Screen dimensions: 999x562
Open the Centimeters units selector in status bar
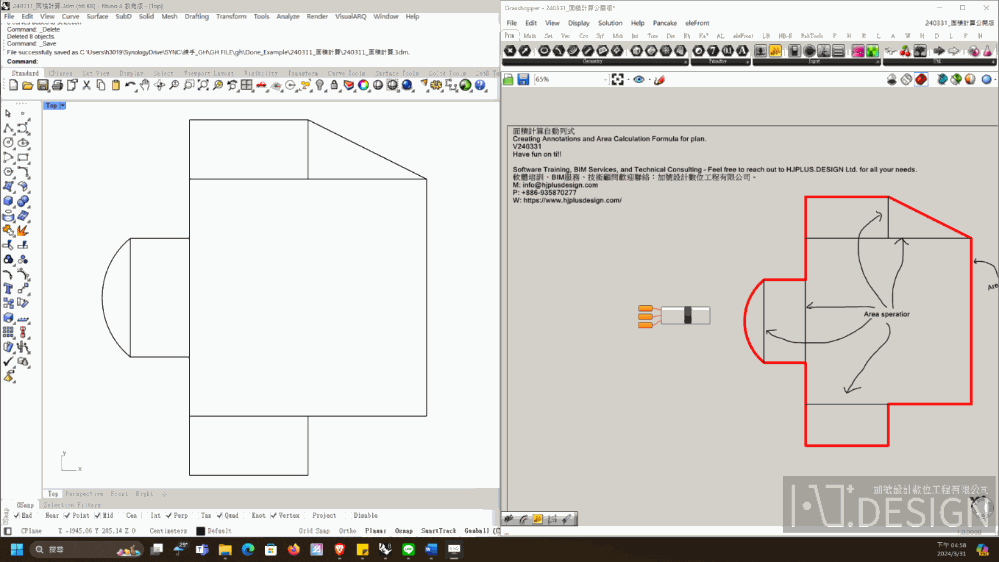click(168, 531)
